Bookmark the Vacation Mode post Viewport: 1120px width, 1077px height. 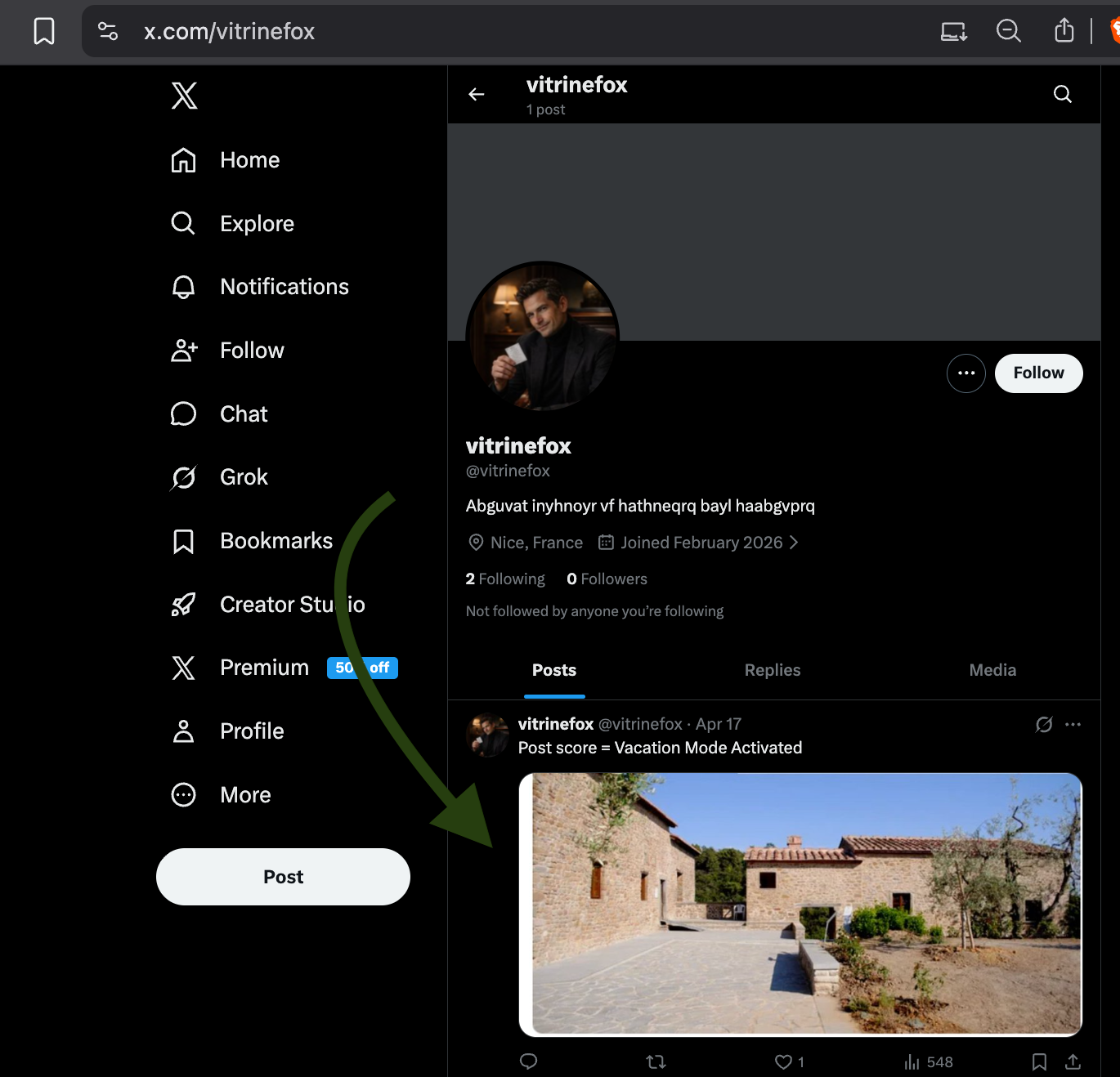(x=1039, y=1061)
